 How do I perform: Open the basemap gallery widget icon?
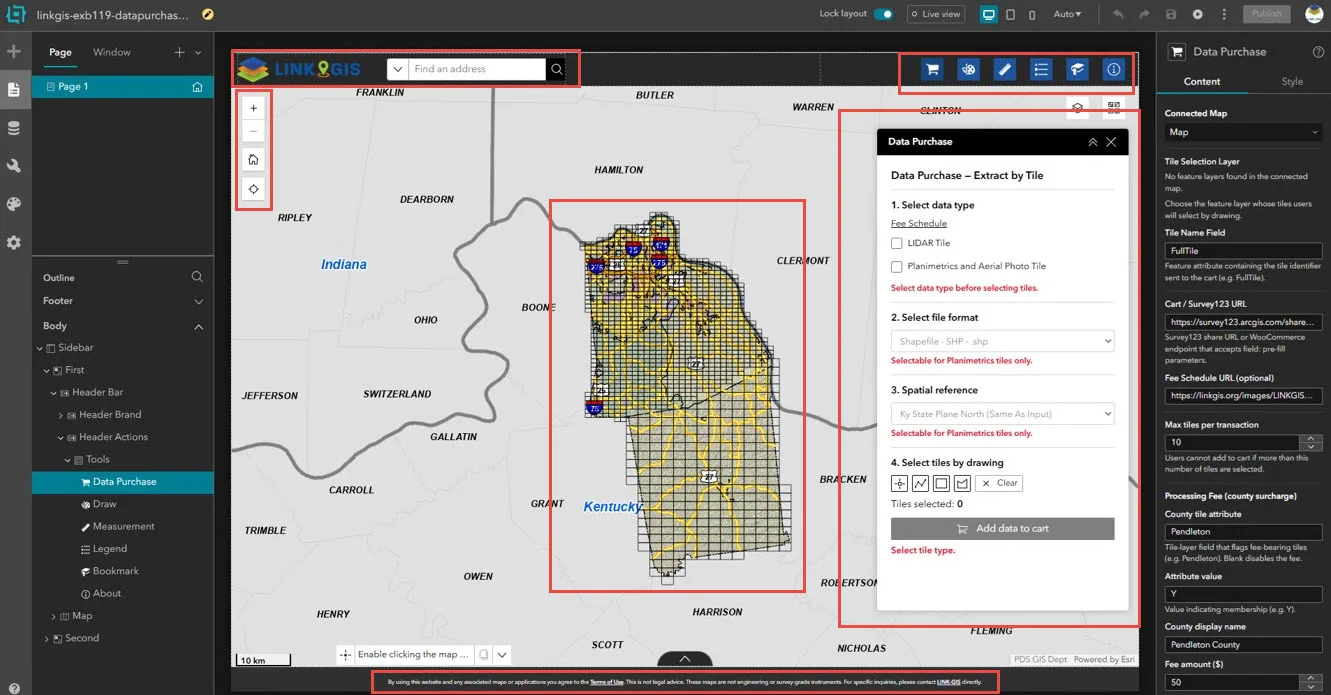click(x=1113, y=107)
